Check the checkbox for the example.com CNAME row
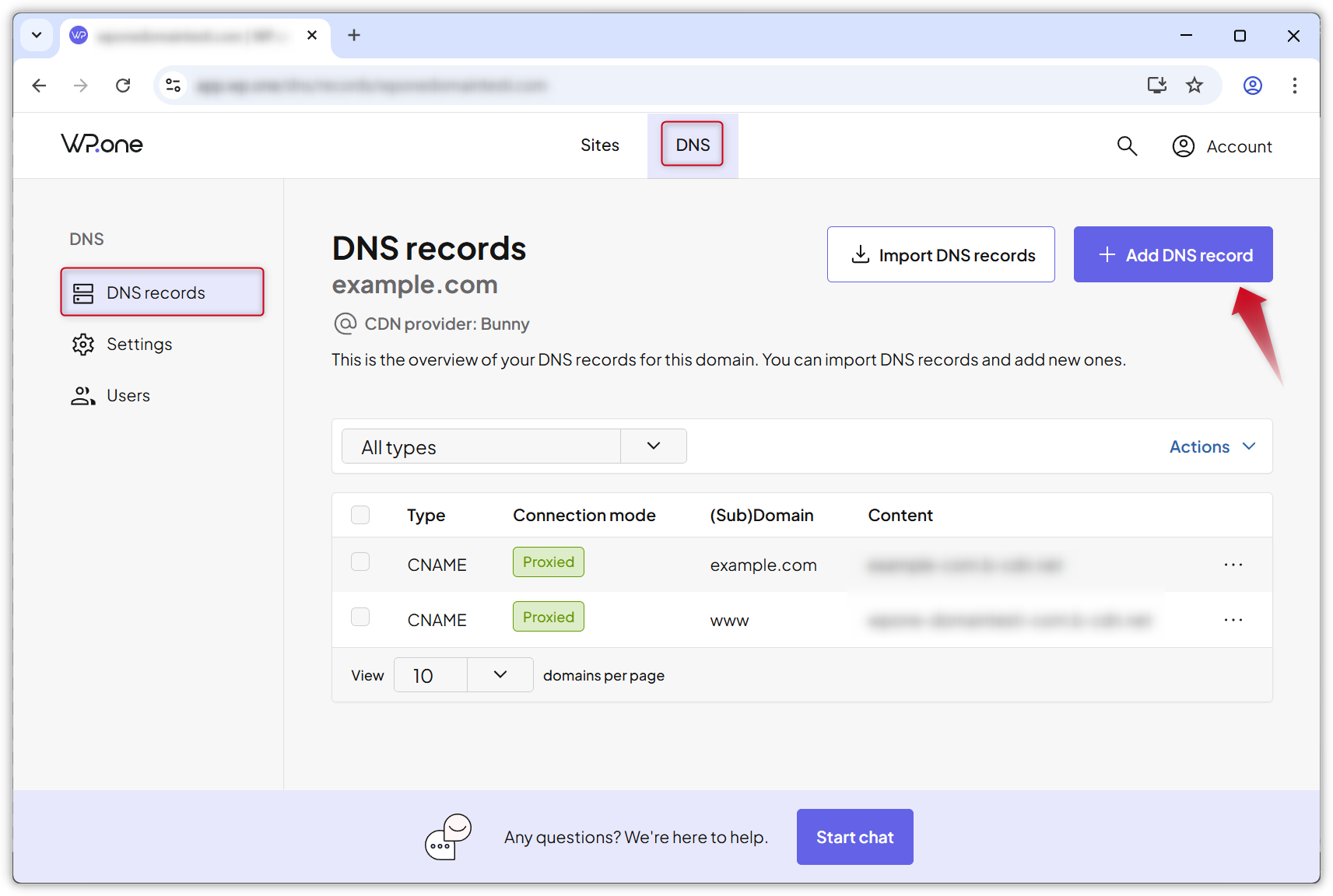Screen dimensions: 1333x896 (x=360, y=562)
